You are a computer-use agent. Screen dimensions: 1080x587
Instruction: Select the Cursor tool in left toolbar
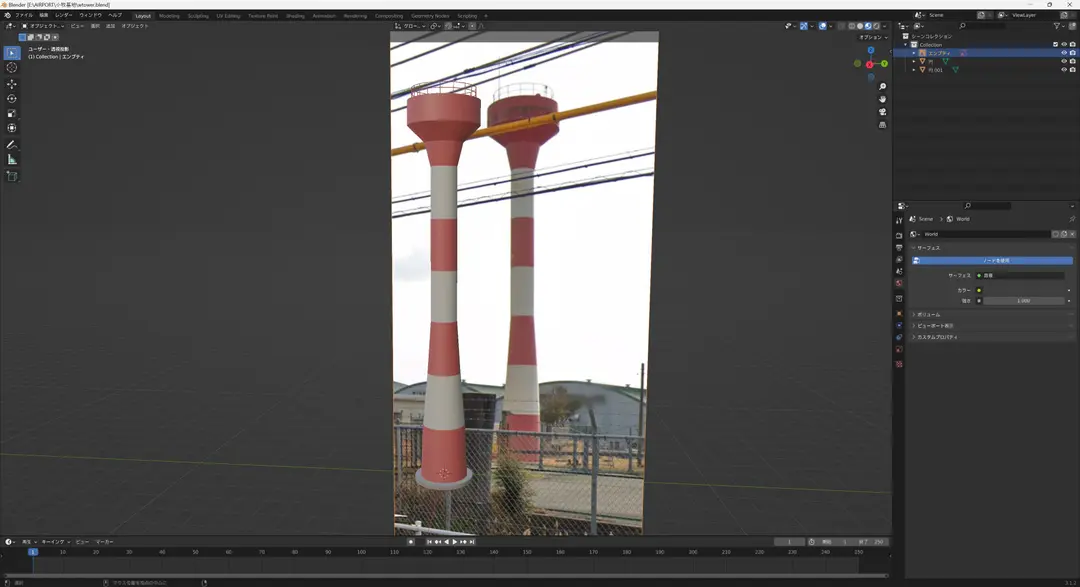(12, 68)
